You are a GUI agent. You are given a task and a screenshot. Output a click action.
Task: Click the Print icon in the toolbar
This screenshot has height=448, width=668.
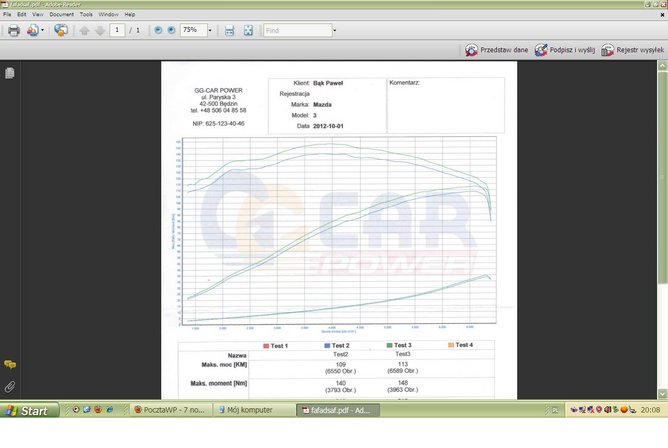14,30
